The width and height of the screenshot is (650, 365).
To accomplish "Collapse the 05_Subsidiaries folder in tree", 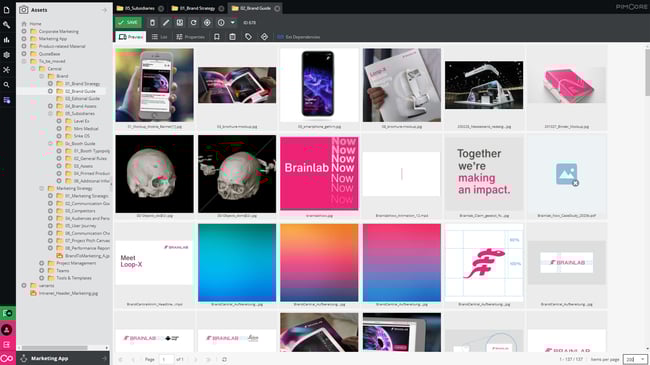I will click(50, 113).
